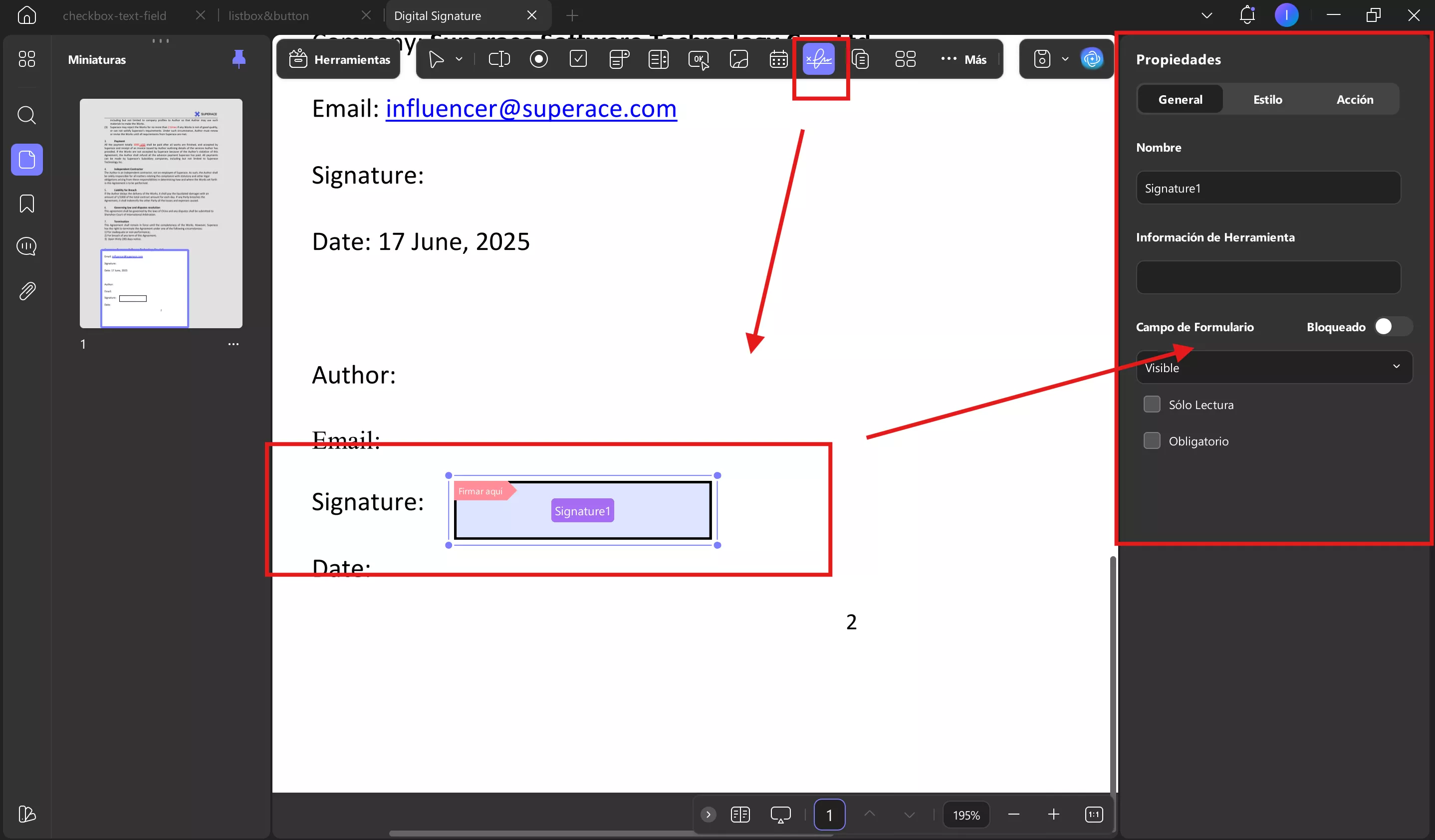The width and height of the screenshot is (1435, 840).
Task: Select the text field form tool
Action: [499, 59]
